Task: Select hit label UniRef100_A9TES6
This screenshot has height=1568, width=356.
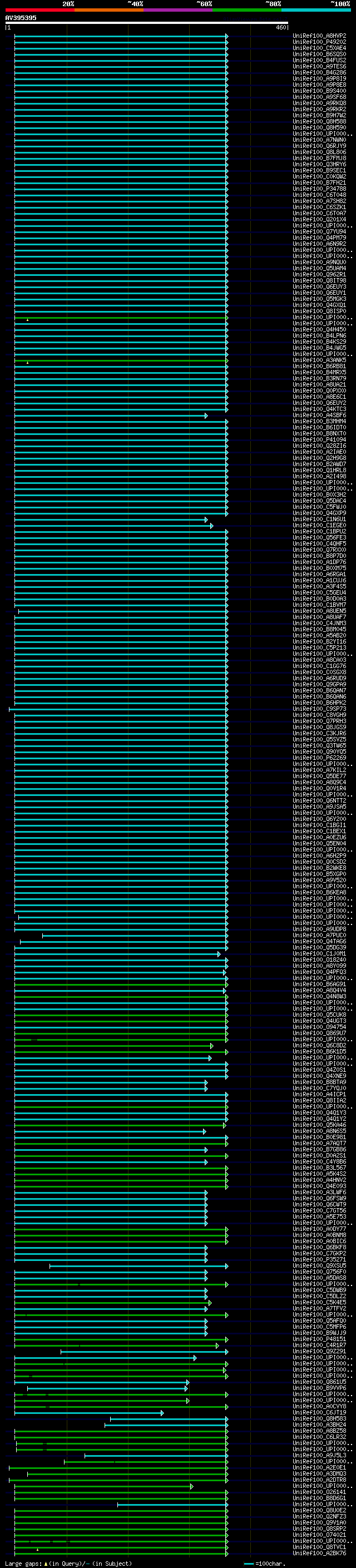Action: coord(319,66)
